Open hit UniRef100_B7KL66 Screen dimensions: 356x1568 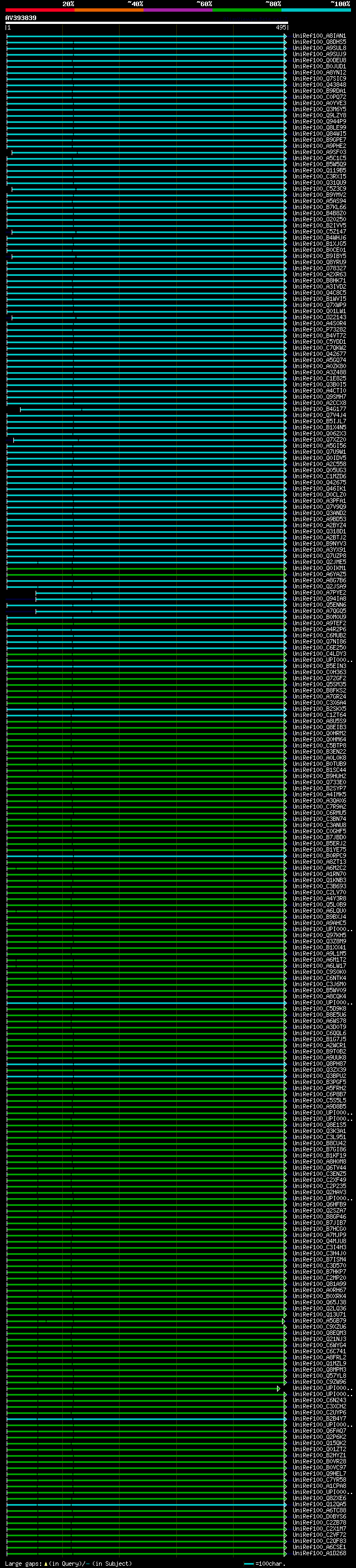tap(319, 207)
